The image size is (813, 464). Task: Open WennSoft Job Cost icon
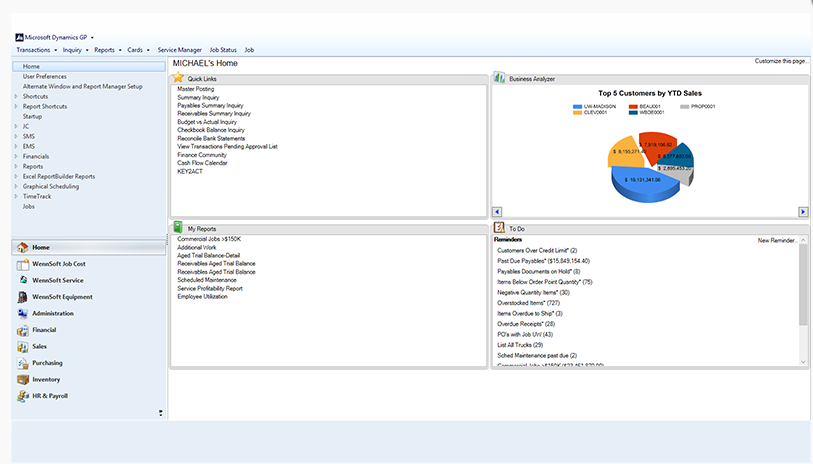tap(22, 264)
